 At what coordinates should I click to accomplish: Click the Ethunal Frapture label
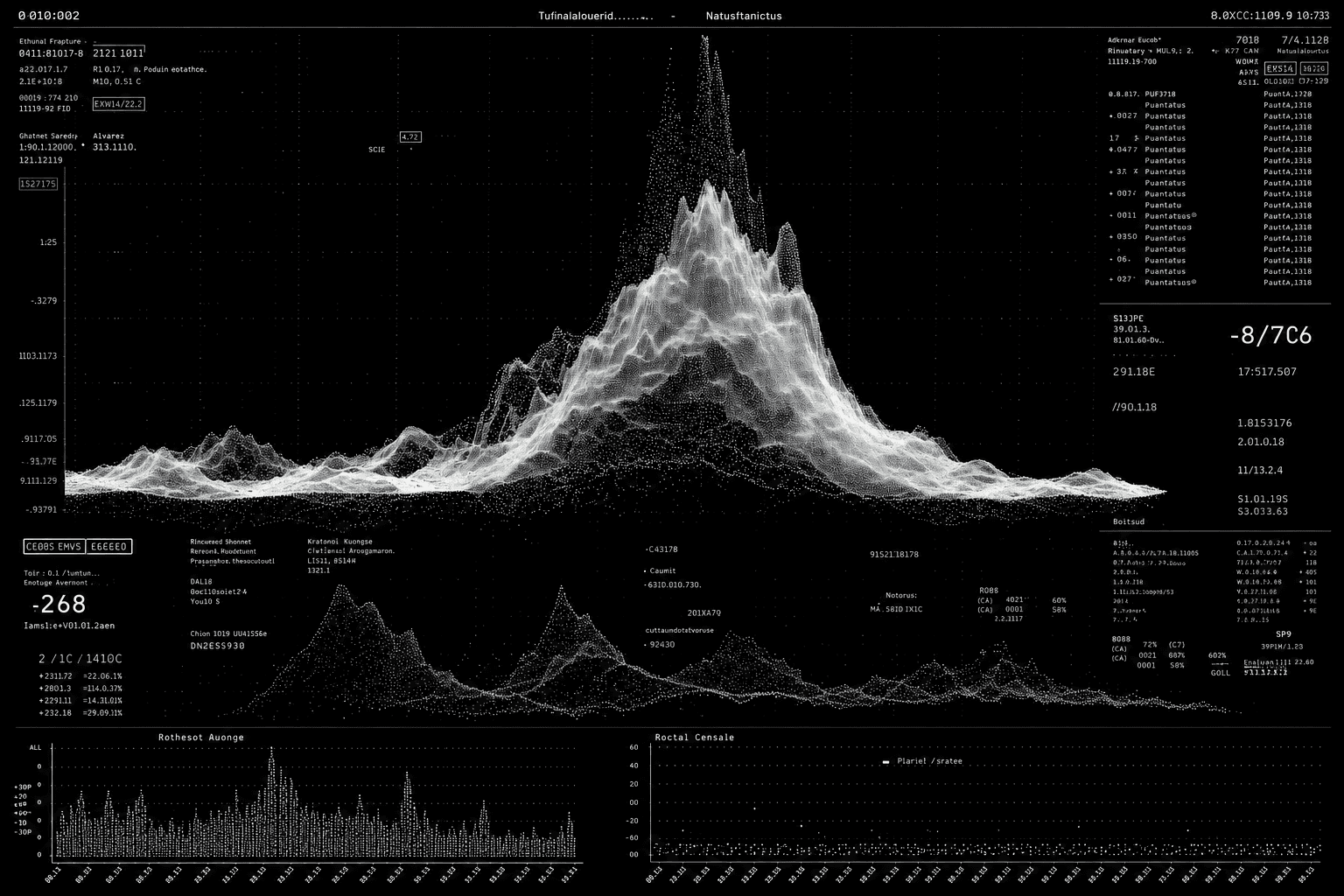50,41
